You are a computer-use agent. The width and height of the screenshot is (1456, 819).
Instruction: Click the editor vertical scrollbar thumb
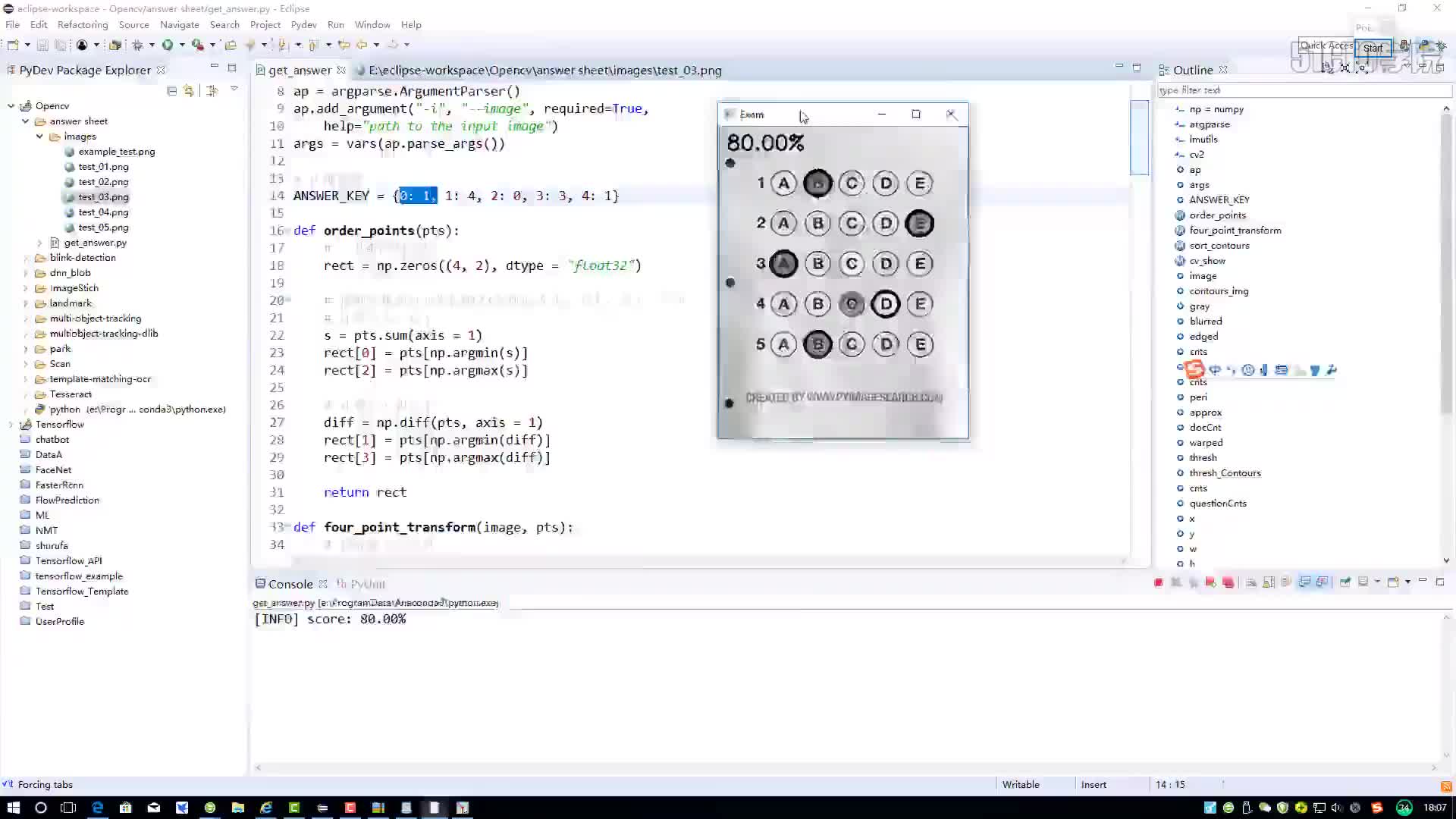(x=1139, y=138)
